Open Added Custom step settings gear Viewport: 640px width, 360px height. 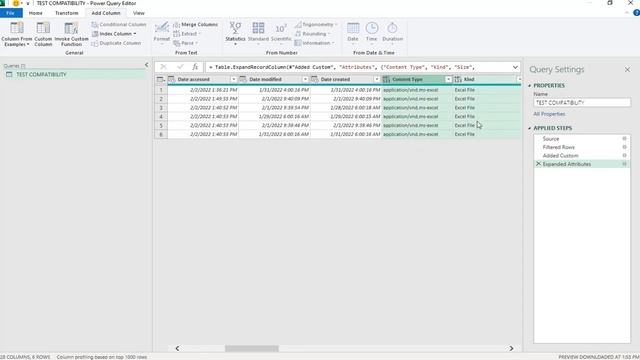tap(624, 156)
